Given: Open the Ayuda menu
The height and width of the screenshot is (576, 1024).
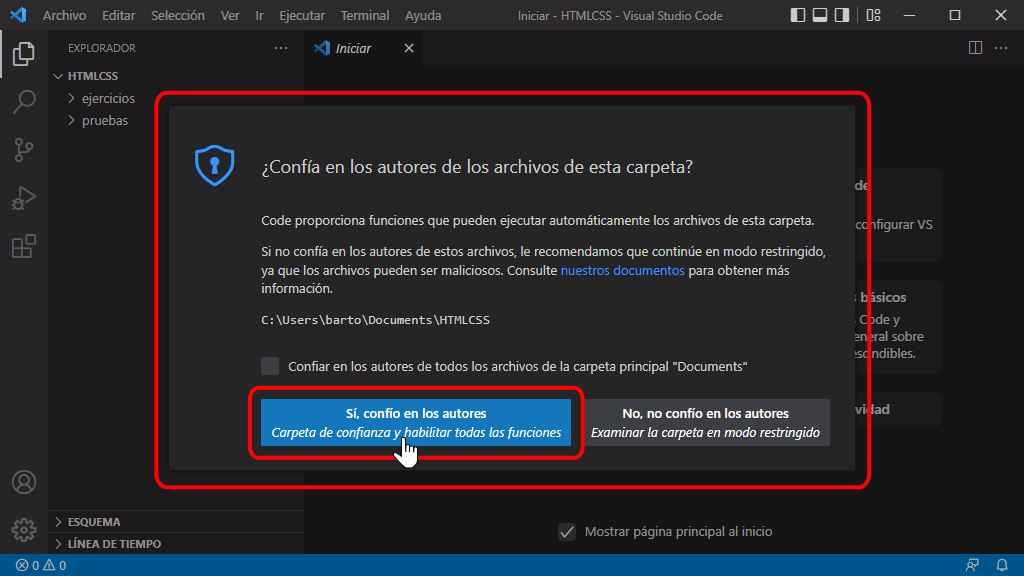Looking at the screenshot, I should point(423,15).
